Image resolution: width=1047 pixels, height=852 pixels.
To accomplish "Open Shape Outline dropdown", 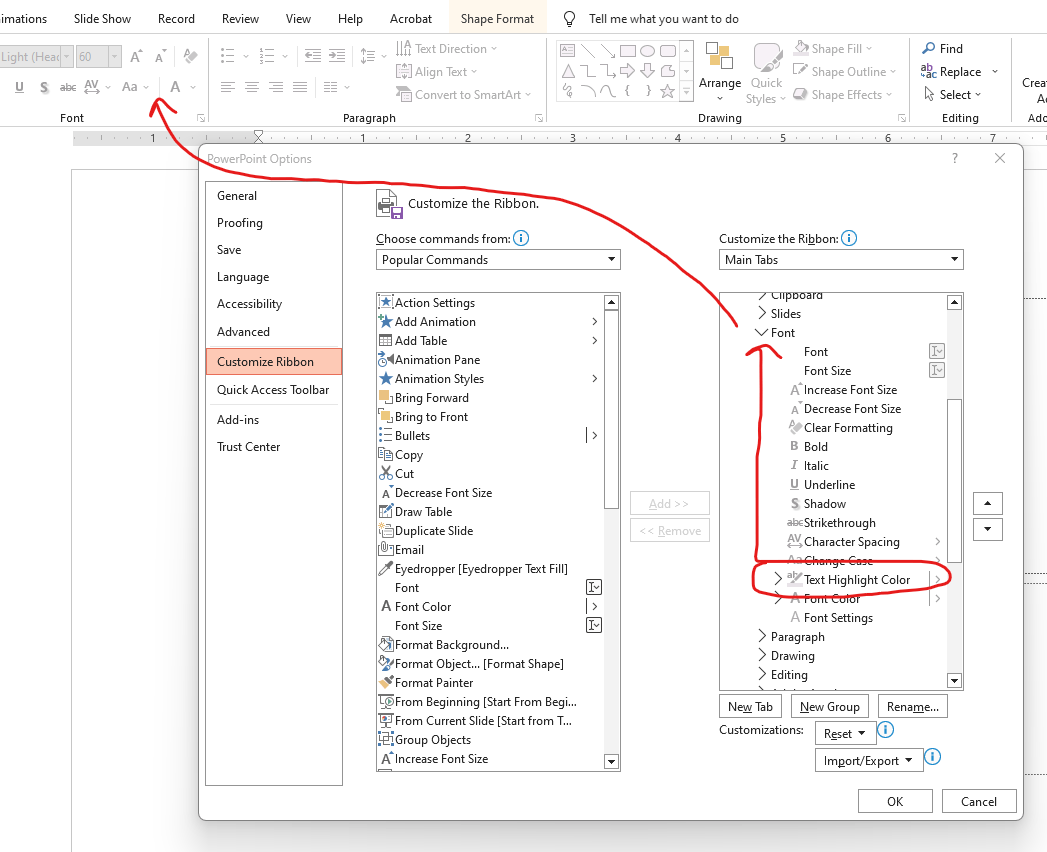I will [x=845, y=71].
